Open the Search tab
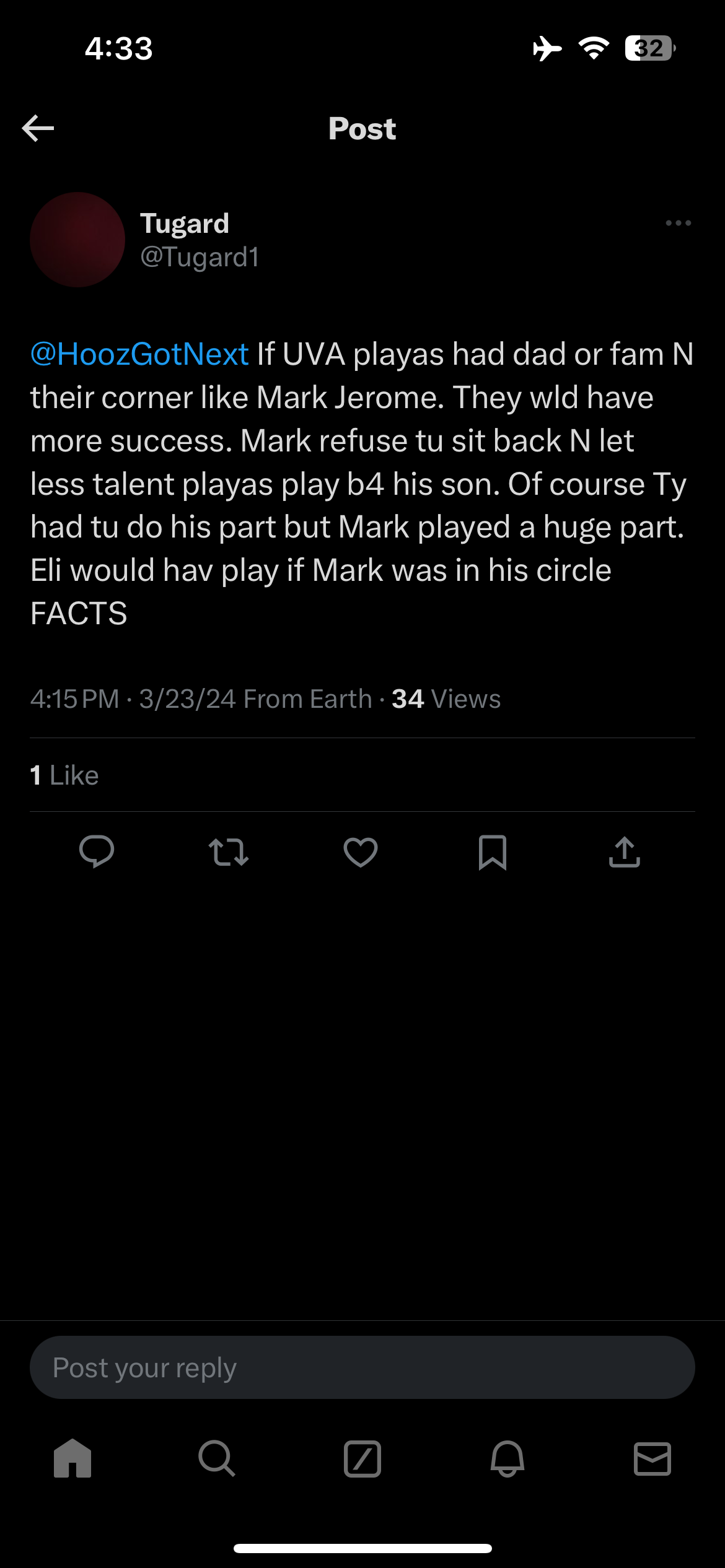Screen dimensions: 725x1568 tap(217, 1458)
